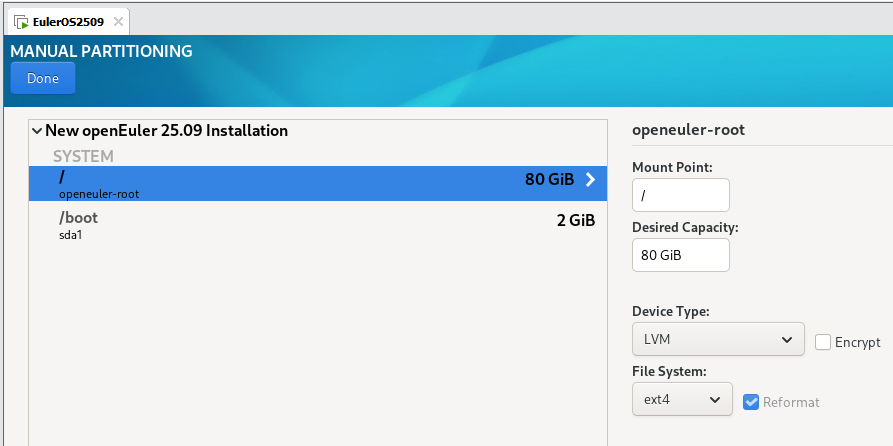Toggle the Reformat checkbox
The image size is (893, 446).
click(751, 402)
